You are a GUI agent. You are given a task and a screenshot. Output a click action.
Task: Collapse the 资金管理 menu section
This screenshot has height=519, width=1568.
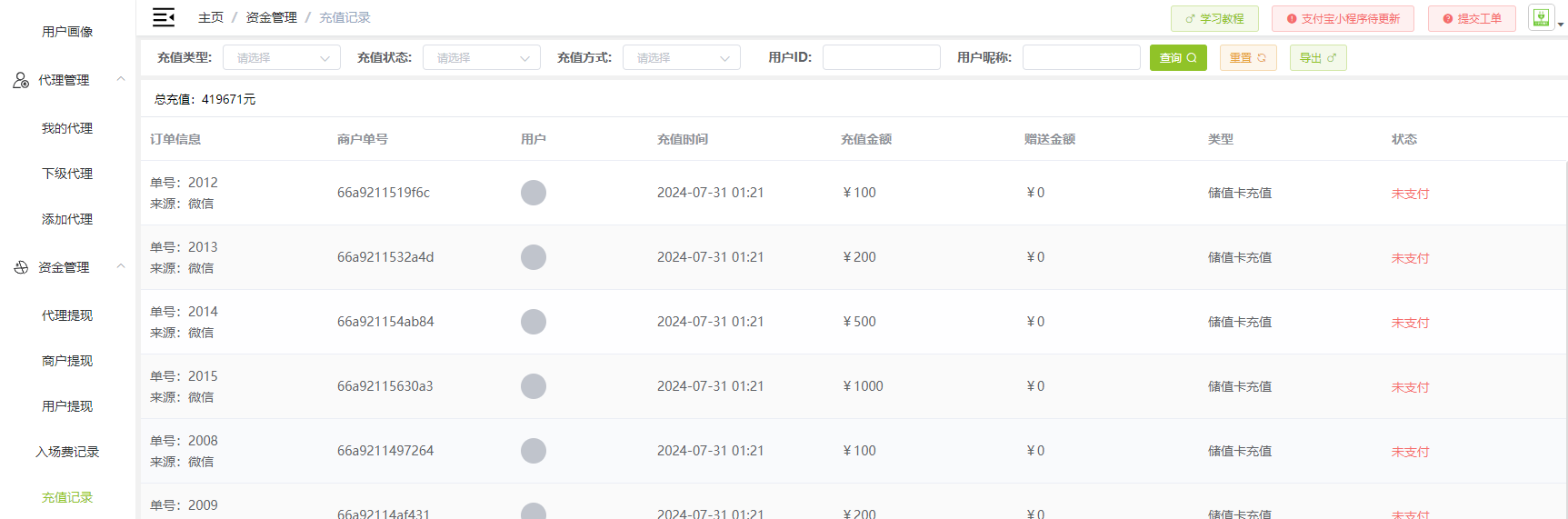(121, 266)
